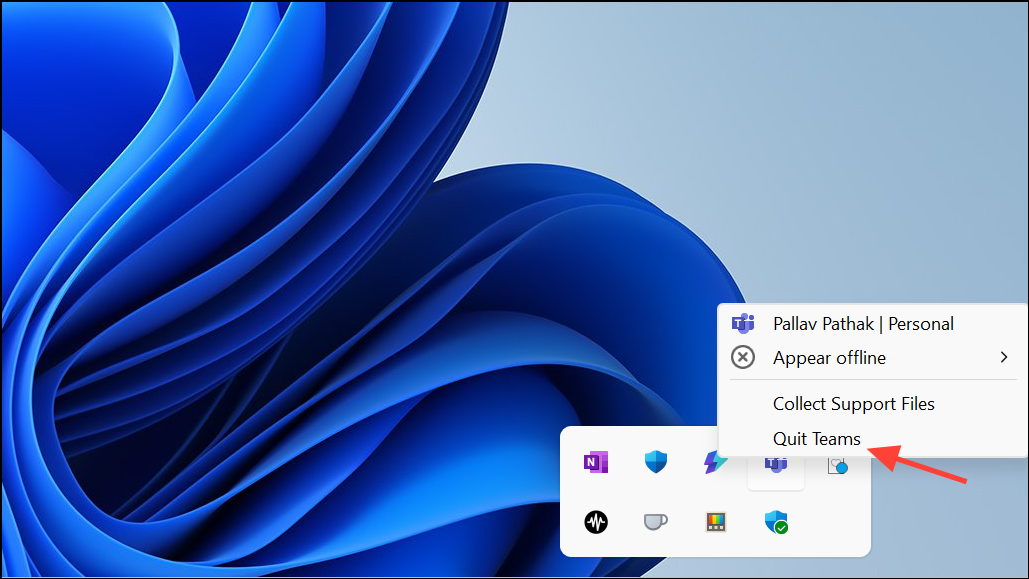The width and height of the screenshot is (1029, 579).
Task: Select the coffee cup tray icon
Action: coord(655,522)
